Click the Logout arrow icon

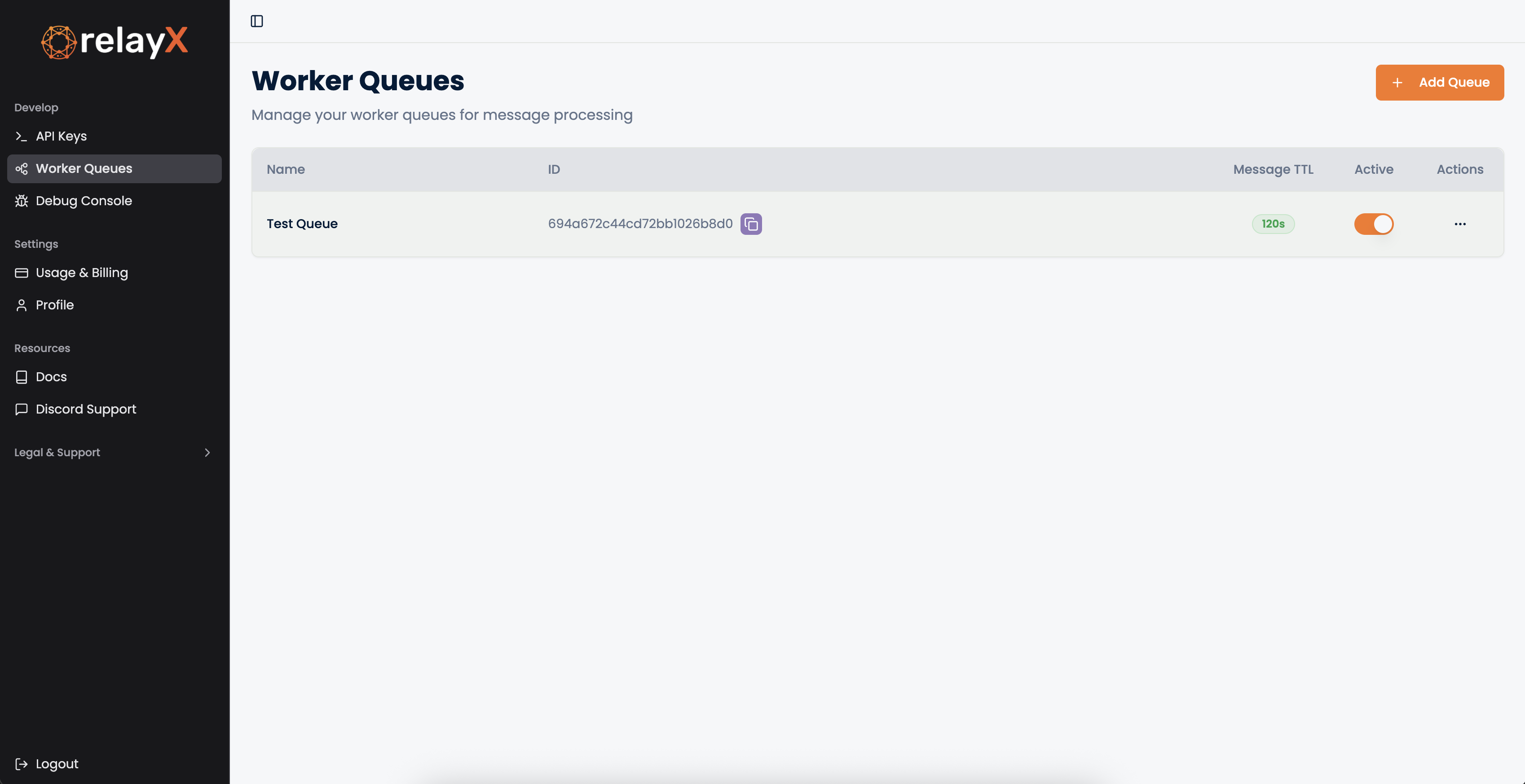coord(21,764)
